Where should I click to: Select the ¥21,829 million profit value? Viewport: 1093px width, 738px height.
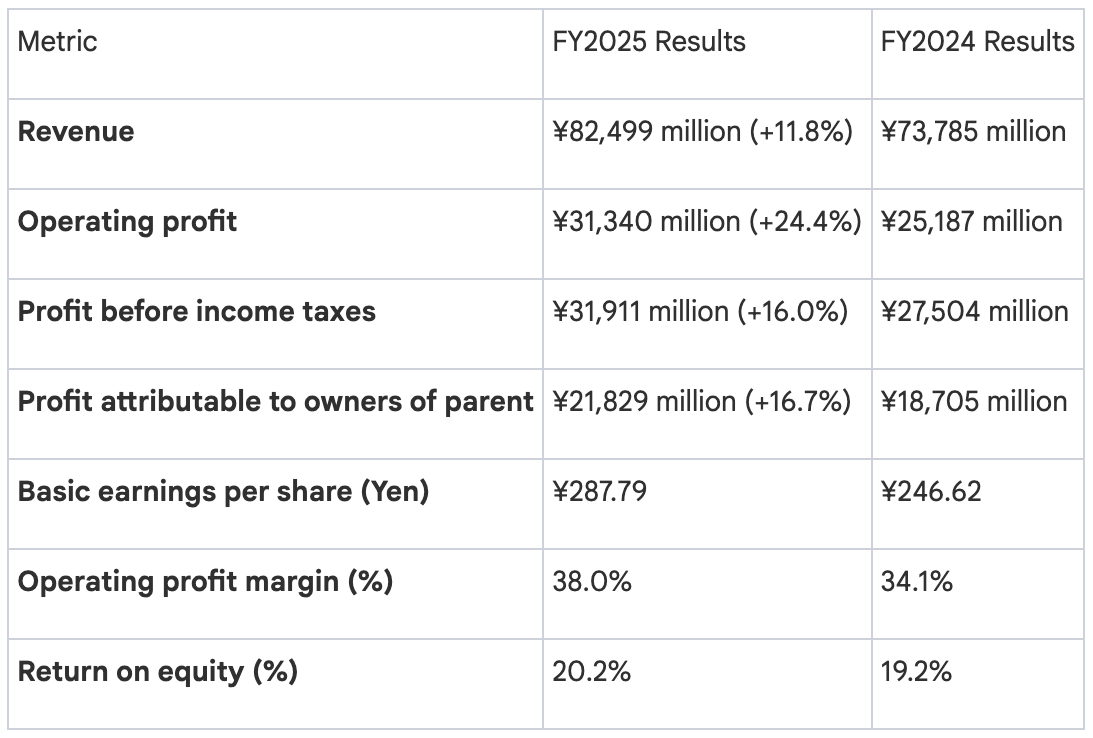(701, 401)
